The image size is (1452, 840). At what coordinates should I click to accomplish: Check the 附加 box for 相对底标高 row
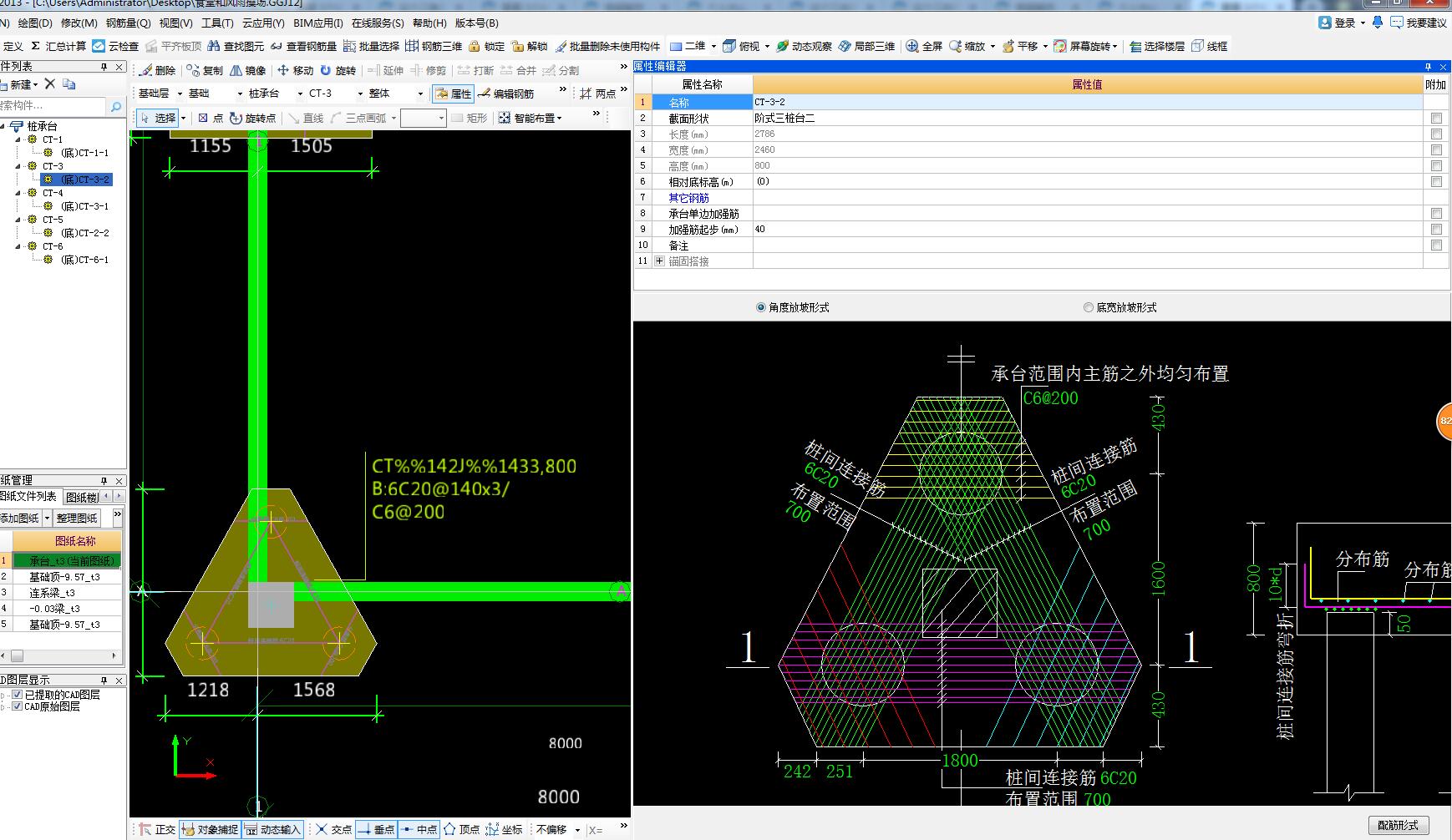click(x=1436, y=182)
